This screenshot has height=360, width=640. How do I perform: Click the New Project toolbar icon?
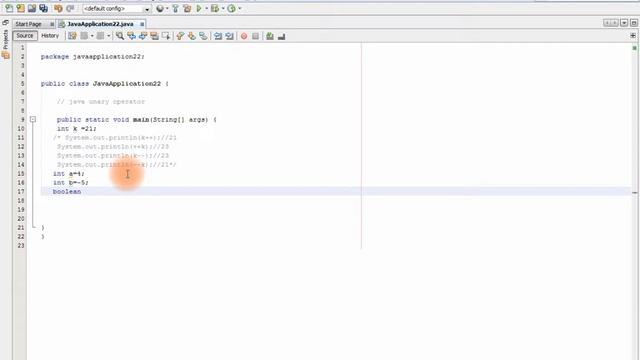click(x=20, y=9)
